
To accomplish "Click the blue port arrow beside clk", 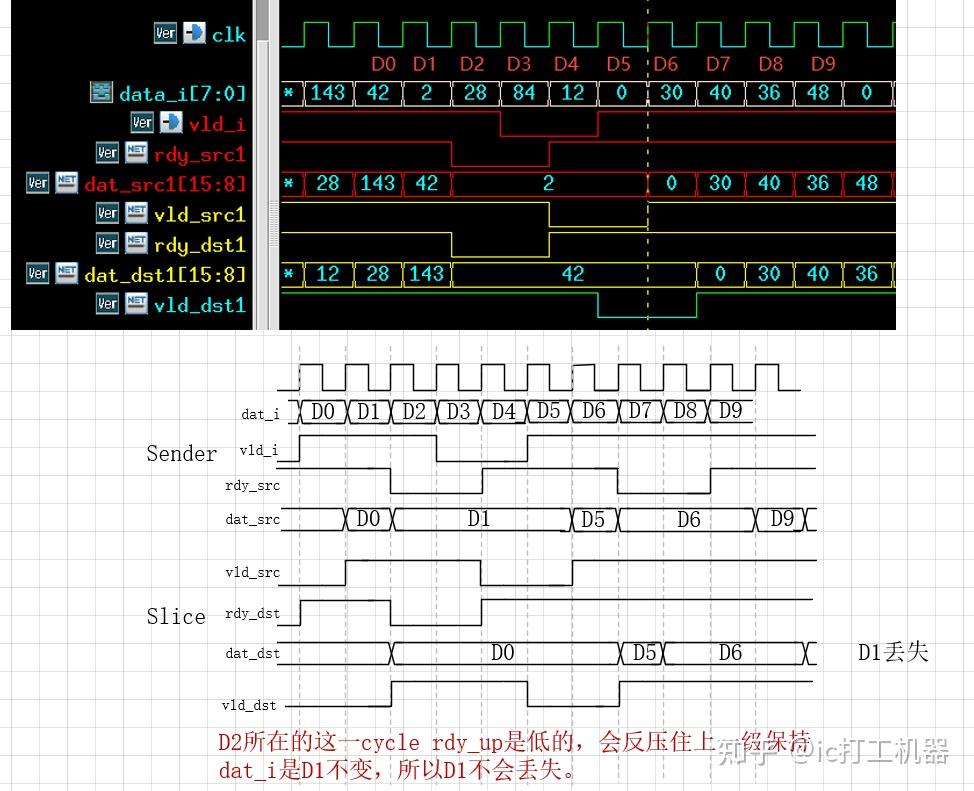I will click(x=193, y=32).
